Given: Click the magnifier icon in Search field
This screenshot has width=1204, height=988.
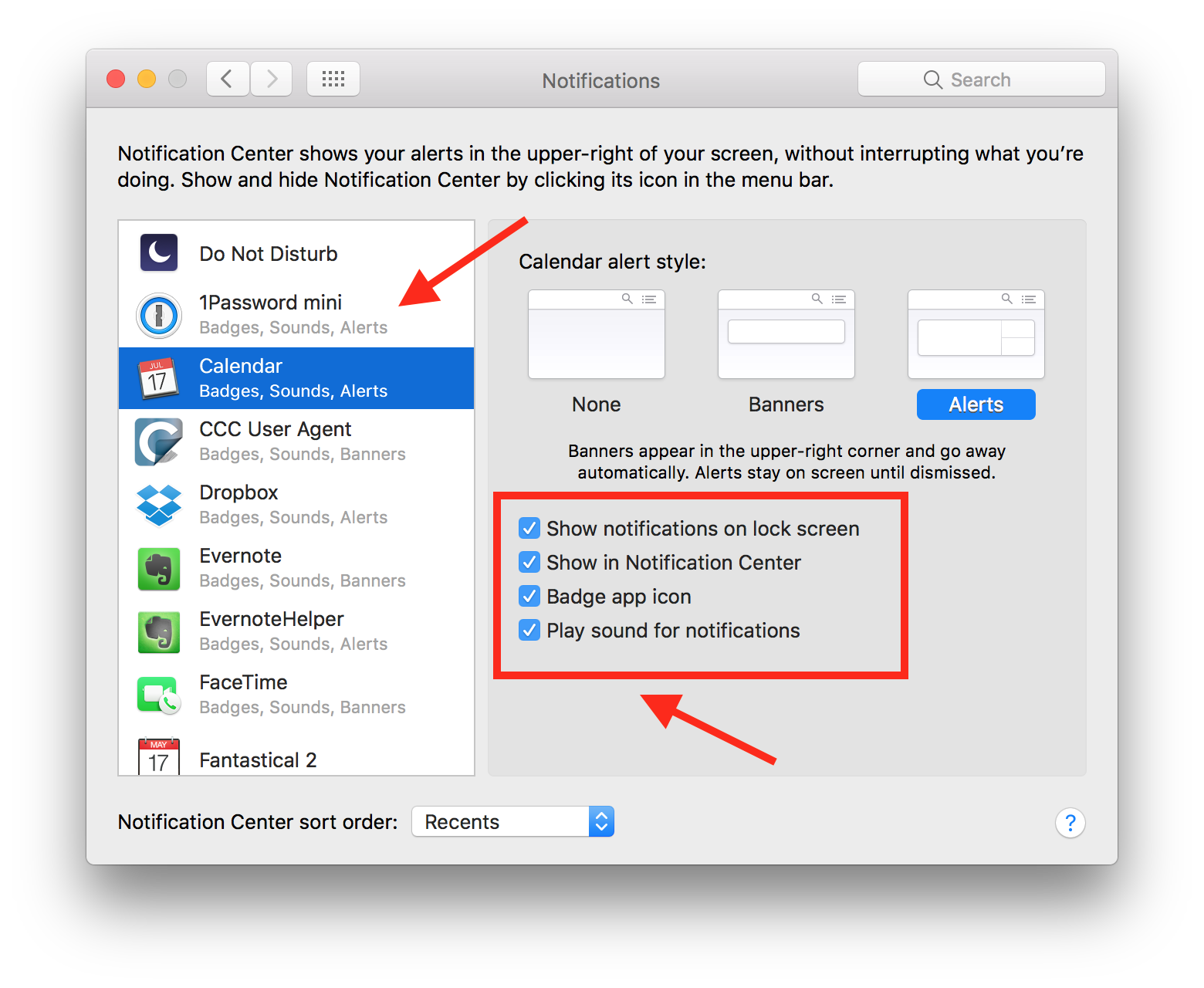Looking at the screenshot, I should 932,80.
